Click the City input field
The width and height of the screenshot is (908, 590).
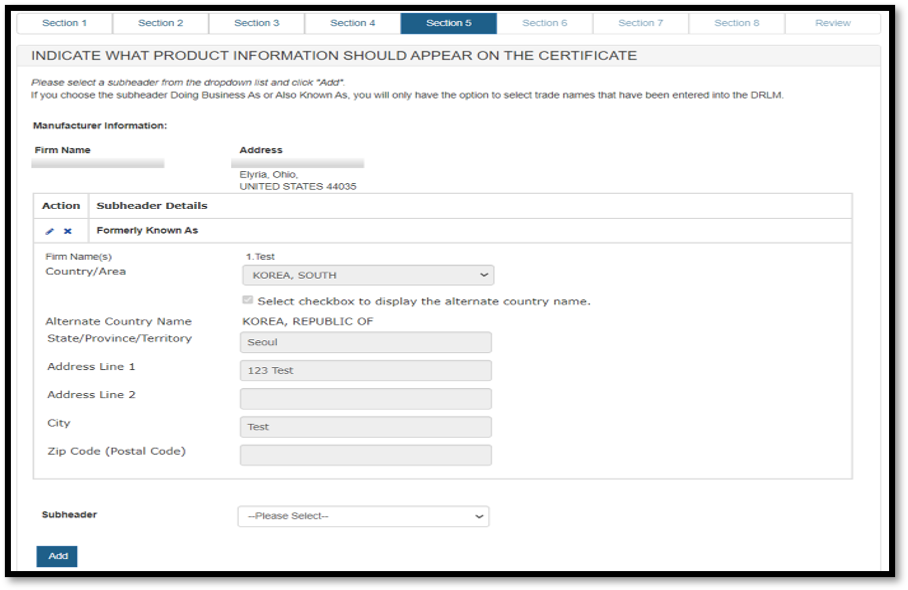[x=365, y=427]
